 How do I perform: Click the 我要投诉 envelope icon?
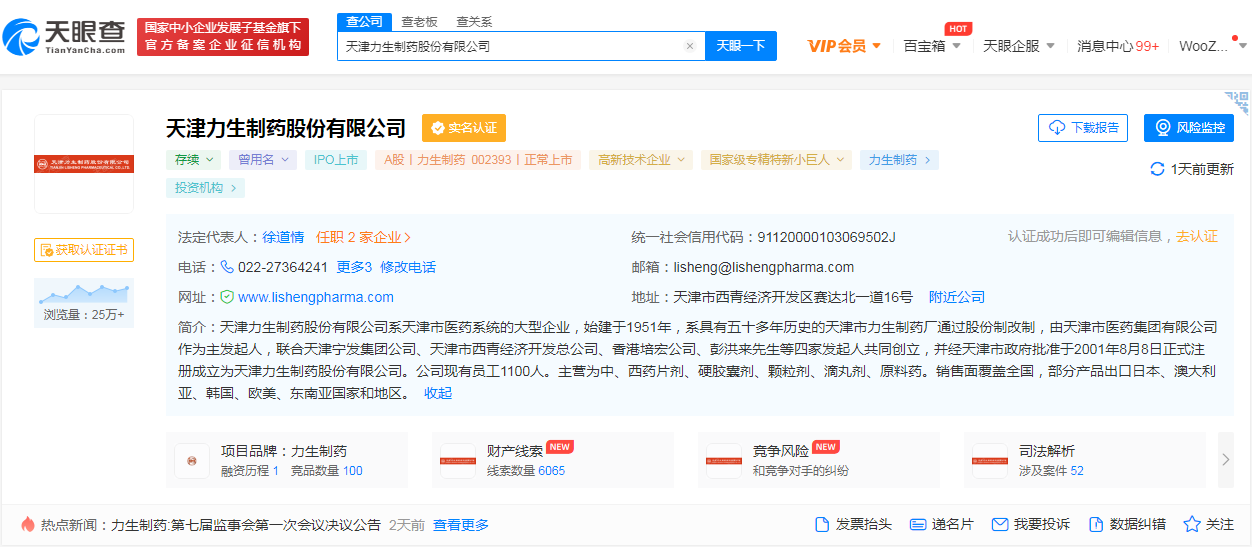tap(1000, 524)
